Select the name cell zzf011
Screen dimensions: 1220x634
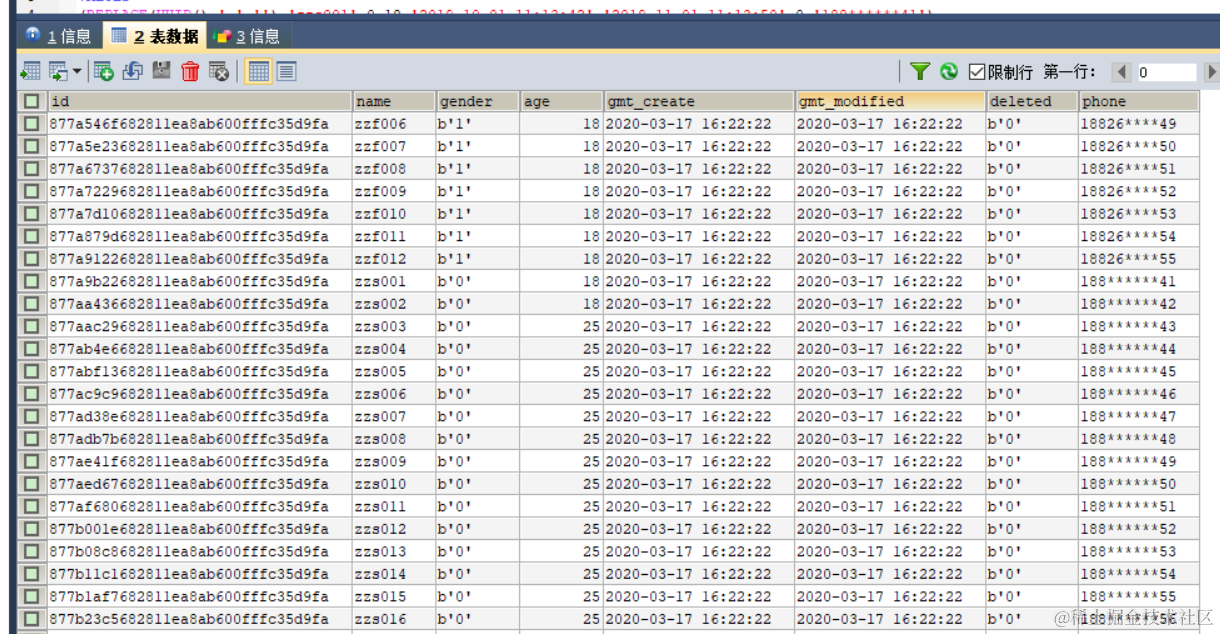(394, 236)
